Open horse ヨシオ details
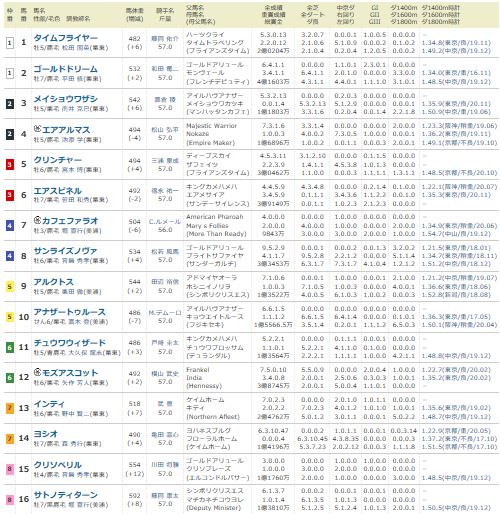The image size is (500, 514). [x=46, y=434]
